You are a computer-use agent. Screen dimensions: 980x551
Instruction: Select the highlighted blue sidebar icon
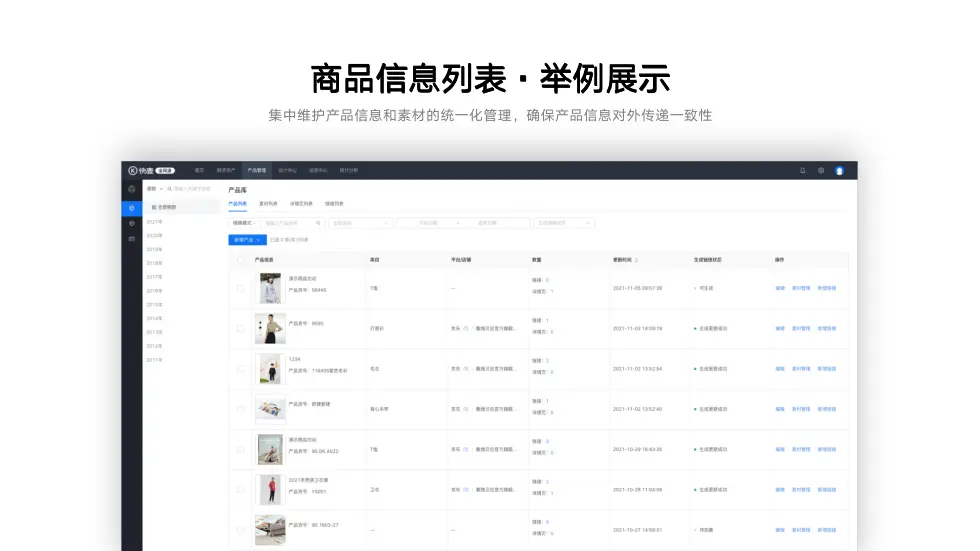[132, 207]
